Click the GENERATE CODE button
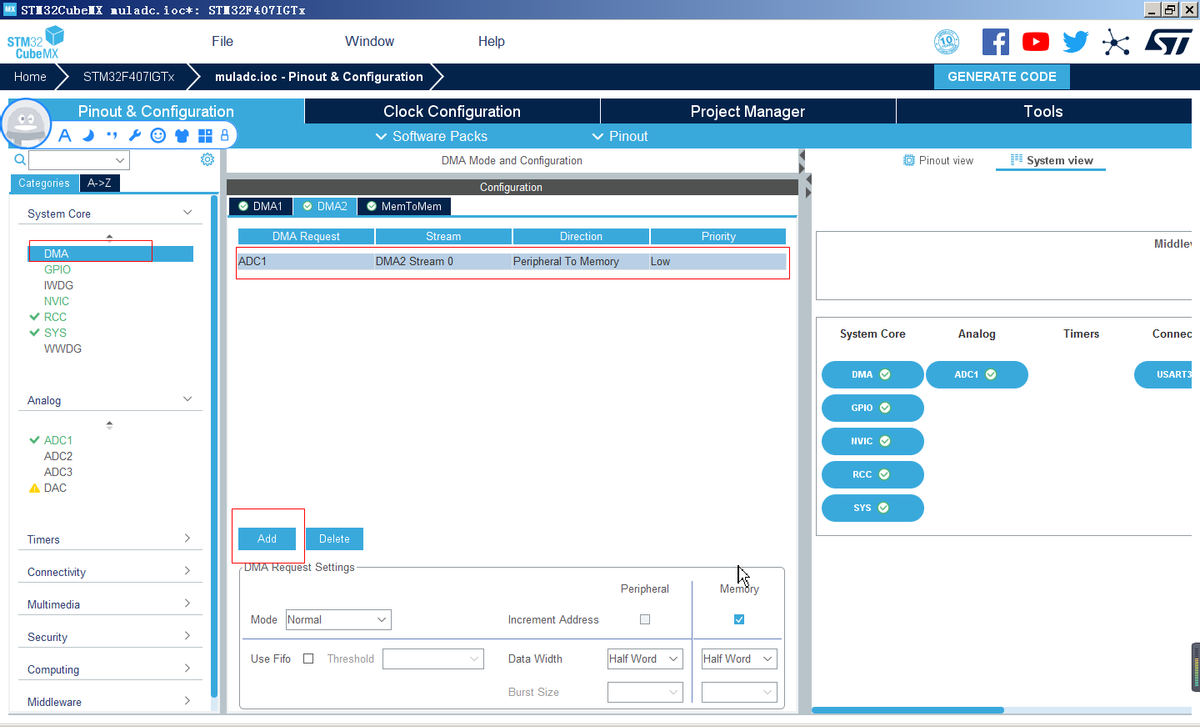The width and height of the screenshot is (1200, 727). [1002, 77]
